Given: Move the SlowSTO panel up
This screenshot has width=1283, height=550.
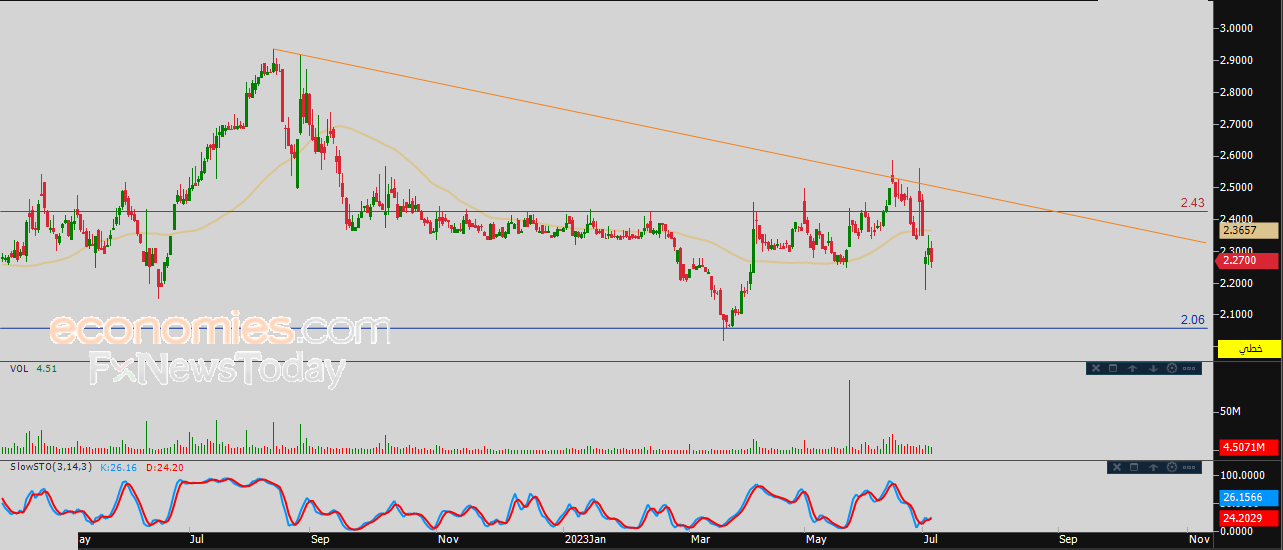Looking at the screenshot, I should [x=1153, y=467].
